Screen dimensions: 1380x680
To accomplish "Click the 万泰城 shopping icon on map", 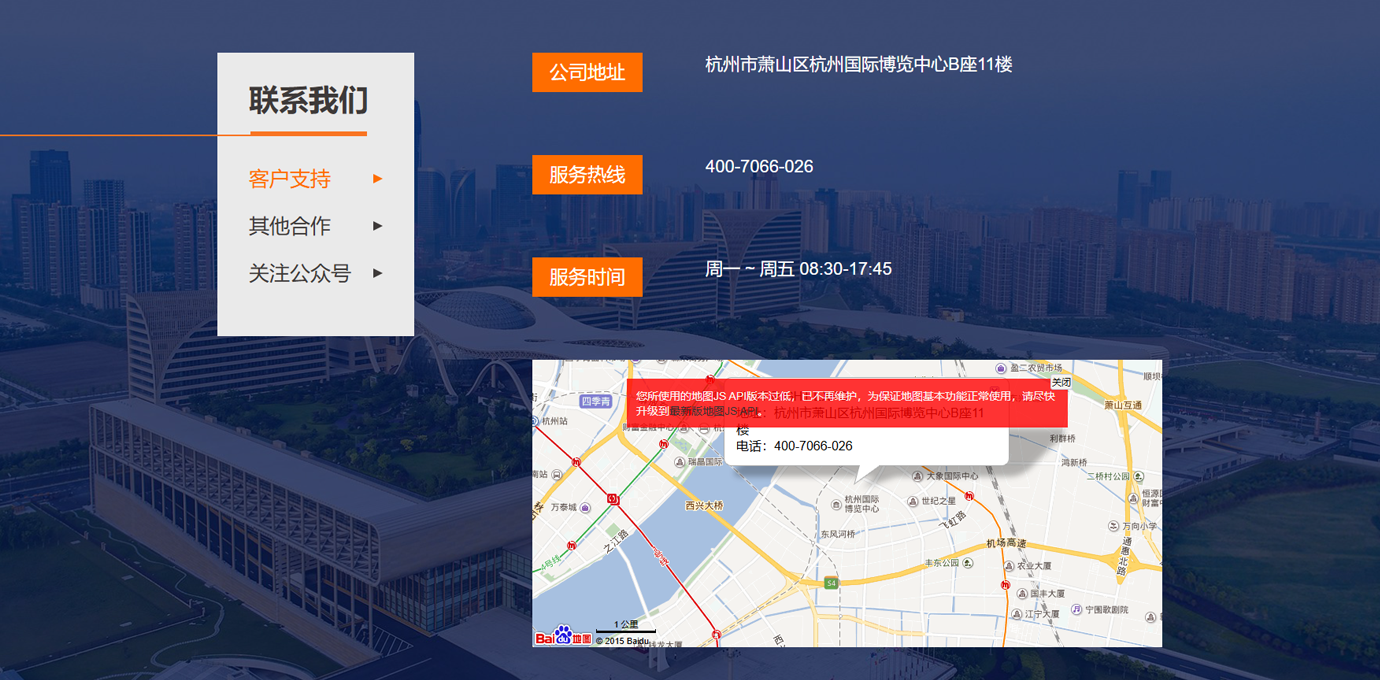I will coord(585,509).
